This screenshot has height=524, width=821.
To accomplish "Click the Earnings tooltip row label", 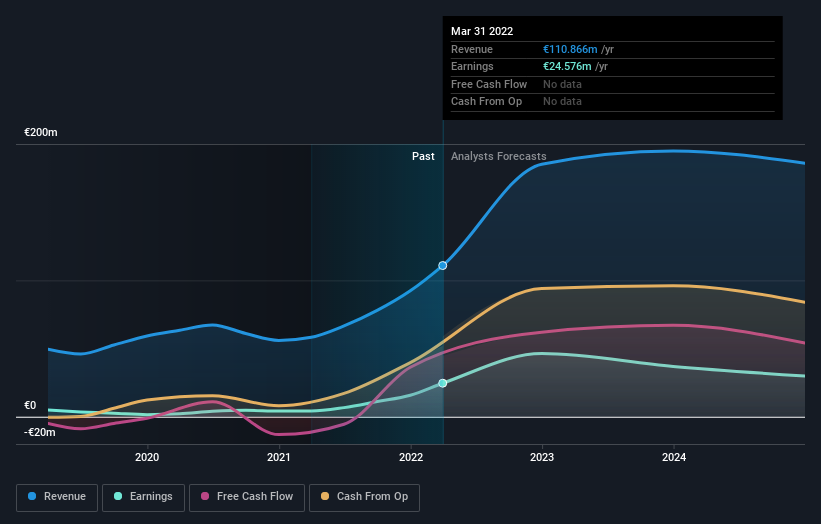I will (x=472, y=66).
